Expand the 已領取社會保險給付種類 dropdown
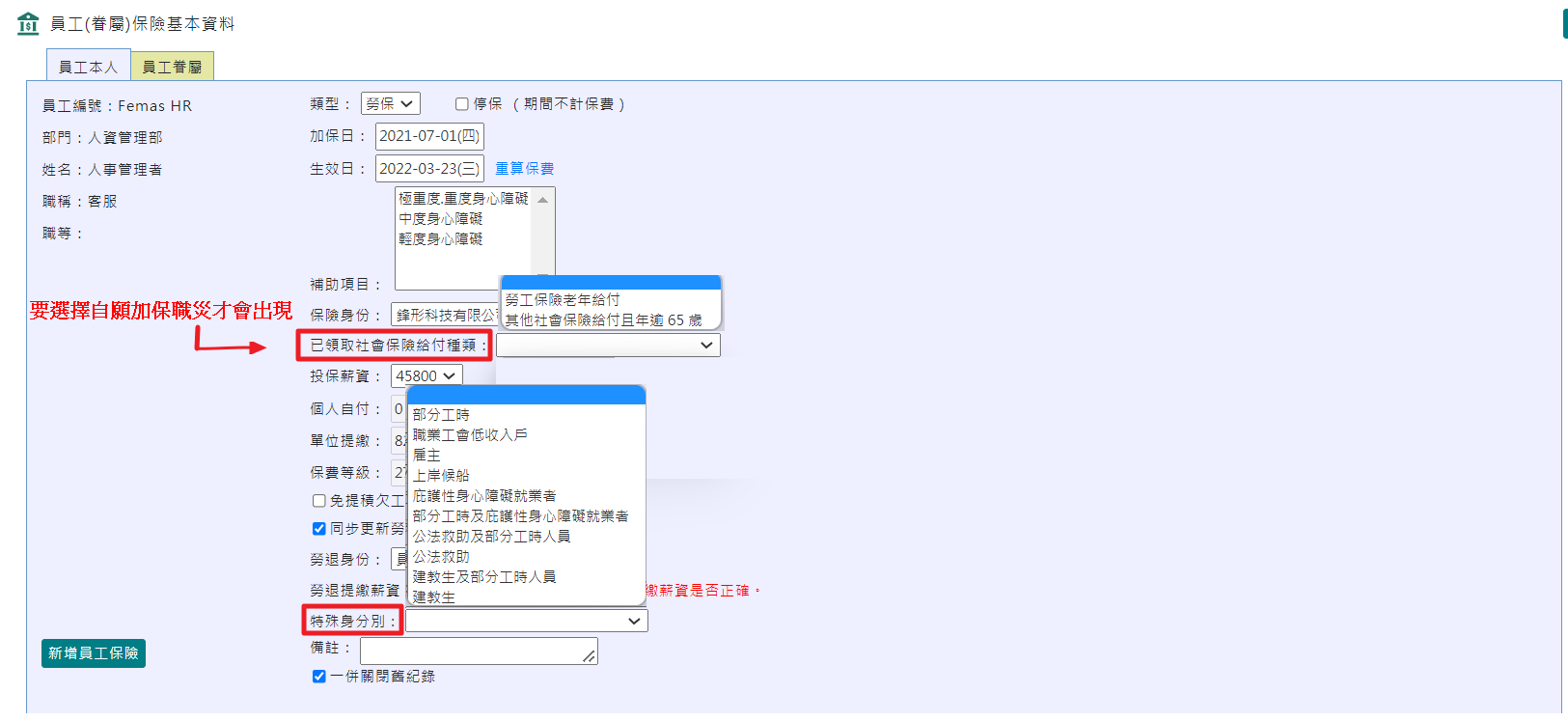 click(608, 346)
